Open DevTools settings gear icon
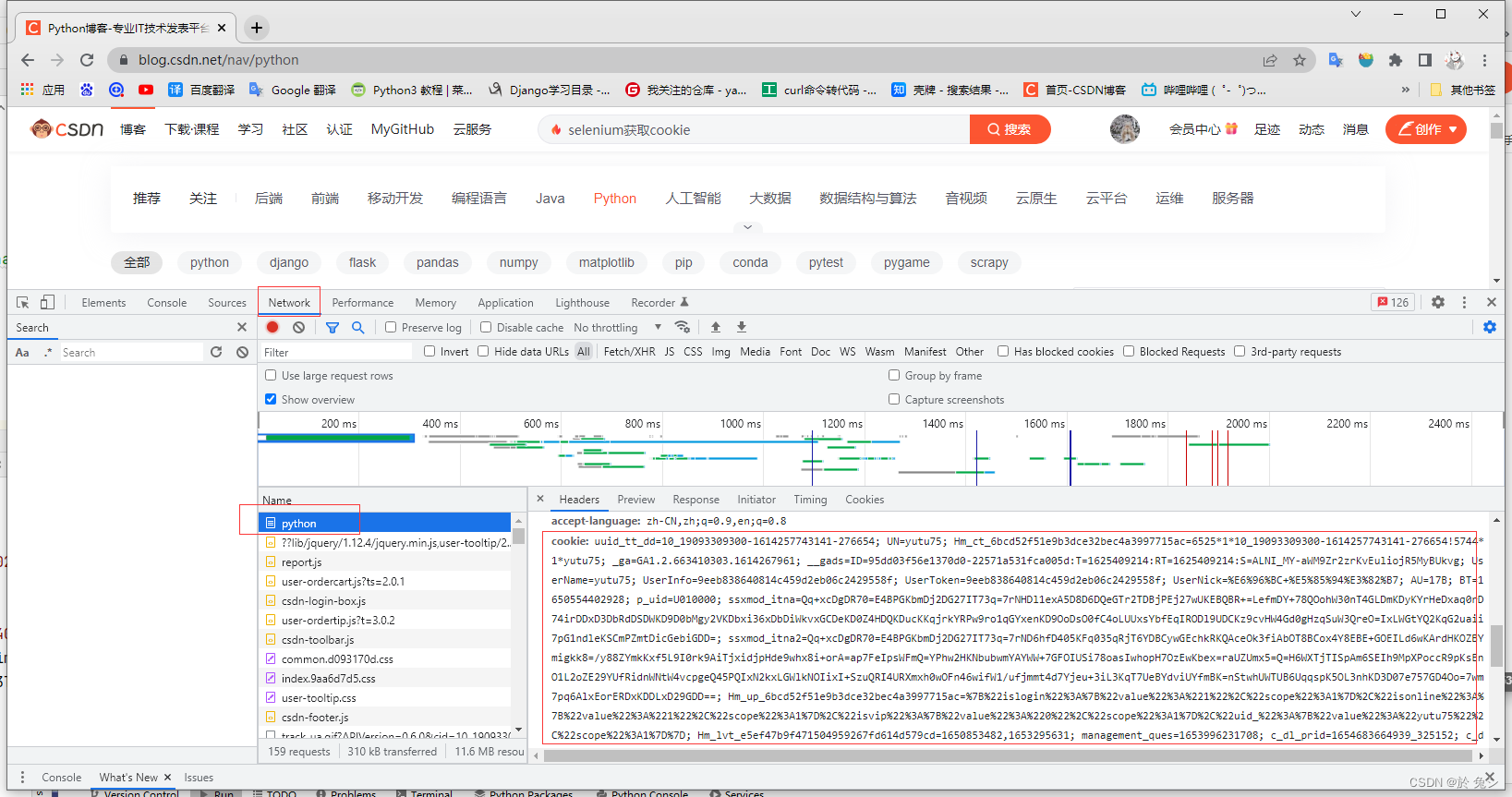 (x=1438, y=302)
